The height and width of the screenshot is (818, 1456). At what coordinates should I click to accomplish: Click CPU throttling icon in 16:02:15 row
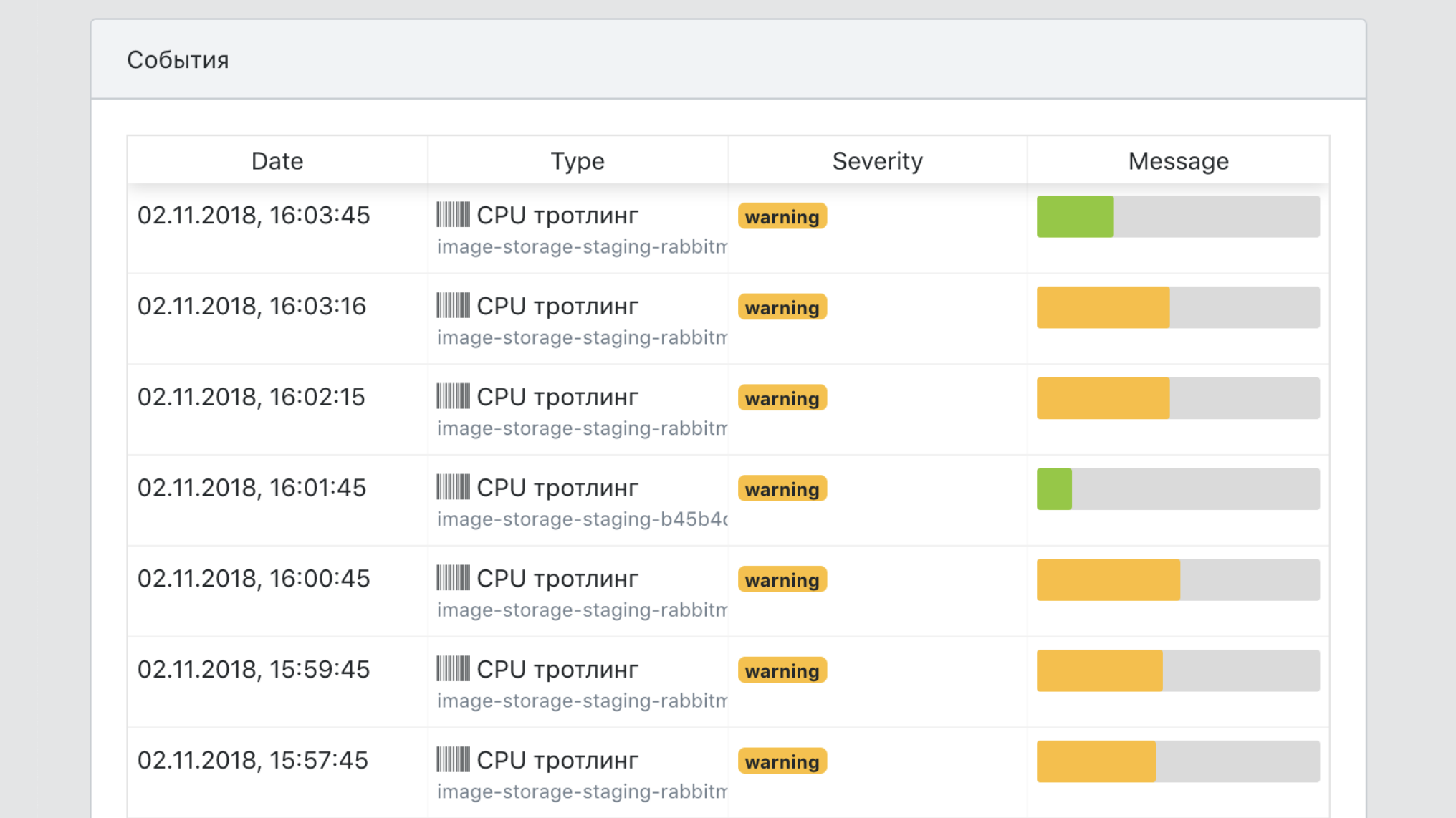pos(453,396)
